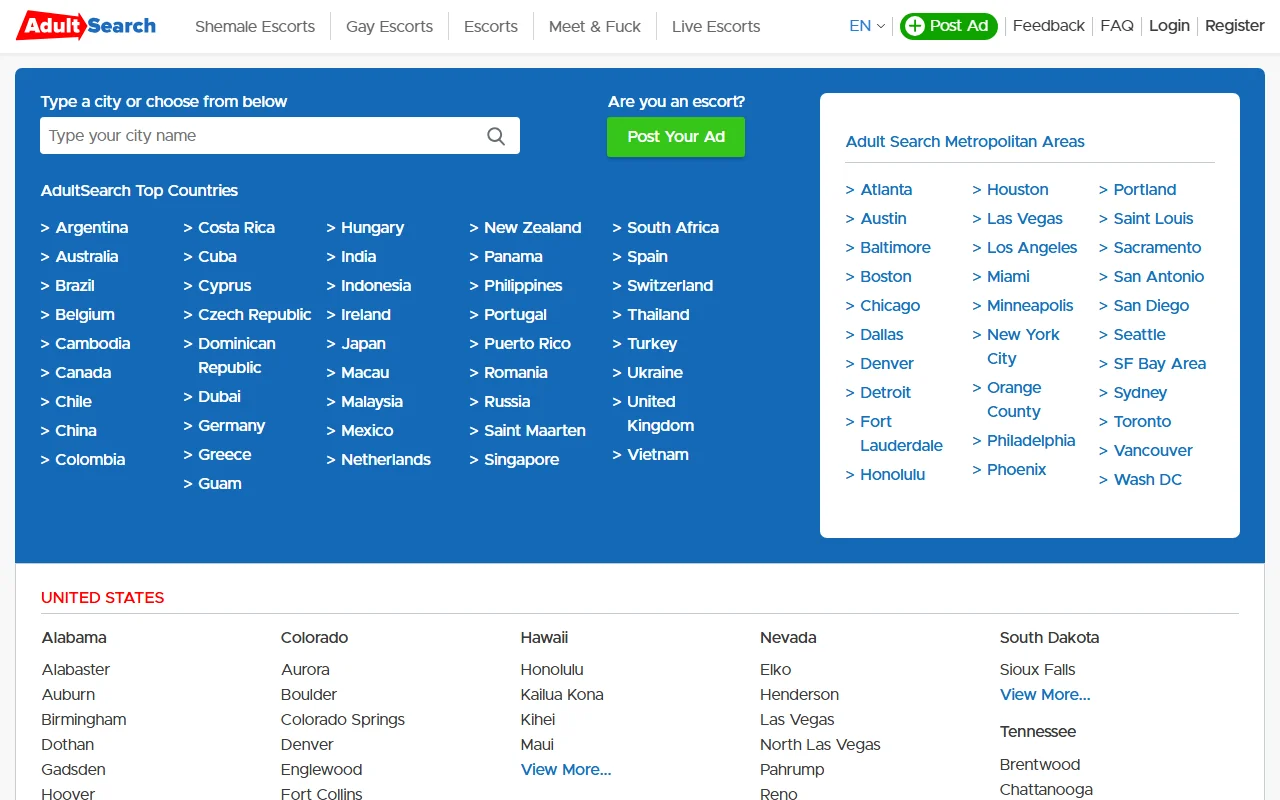The image size is (1280, 800).
Task: Open the Las Vegas metropolitan area
Action: [x=1024, y=218]
